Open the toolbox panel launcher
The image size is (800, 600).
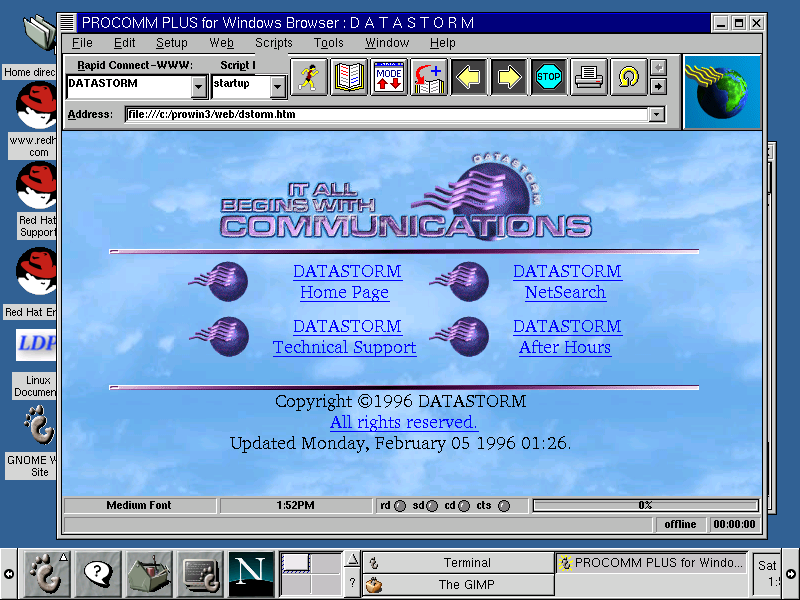point(149,574)
